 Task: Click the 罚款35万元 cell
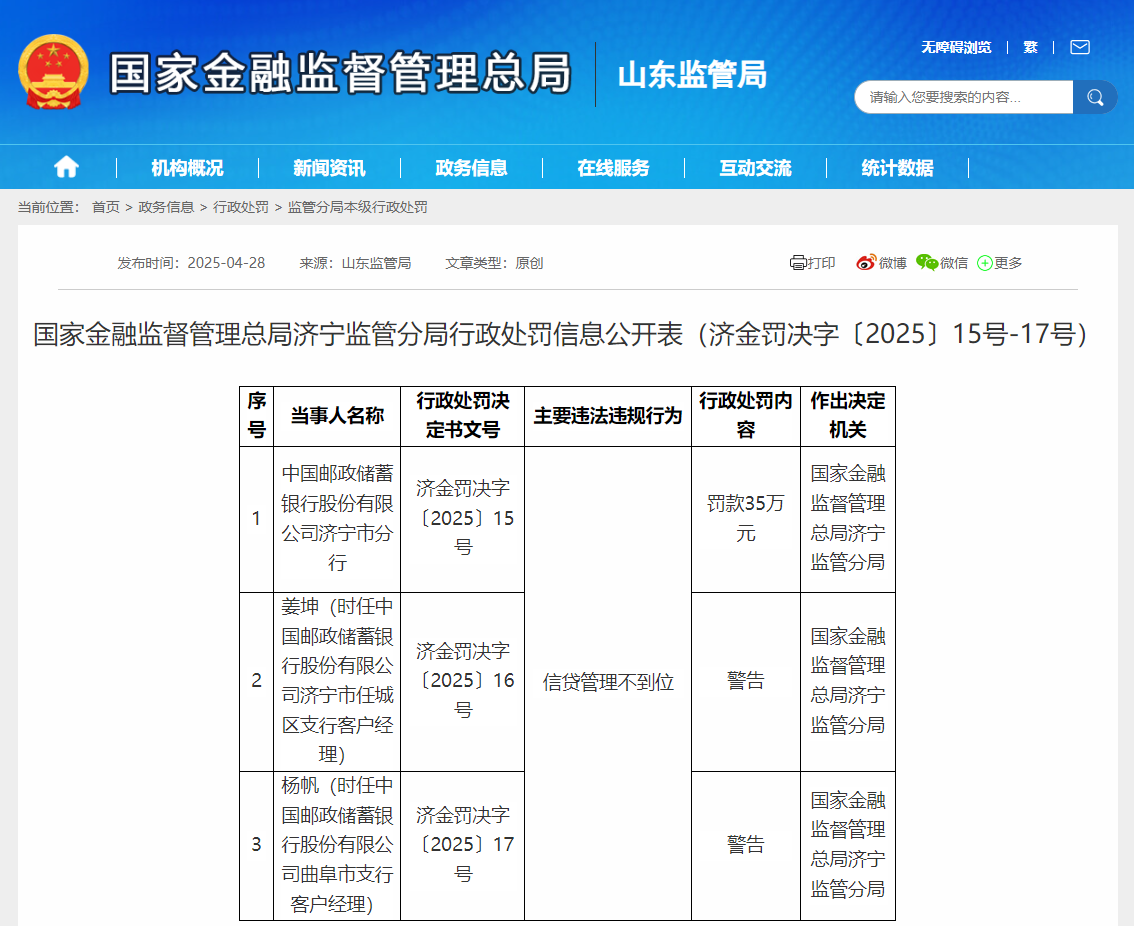tap(746, 518)
